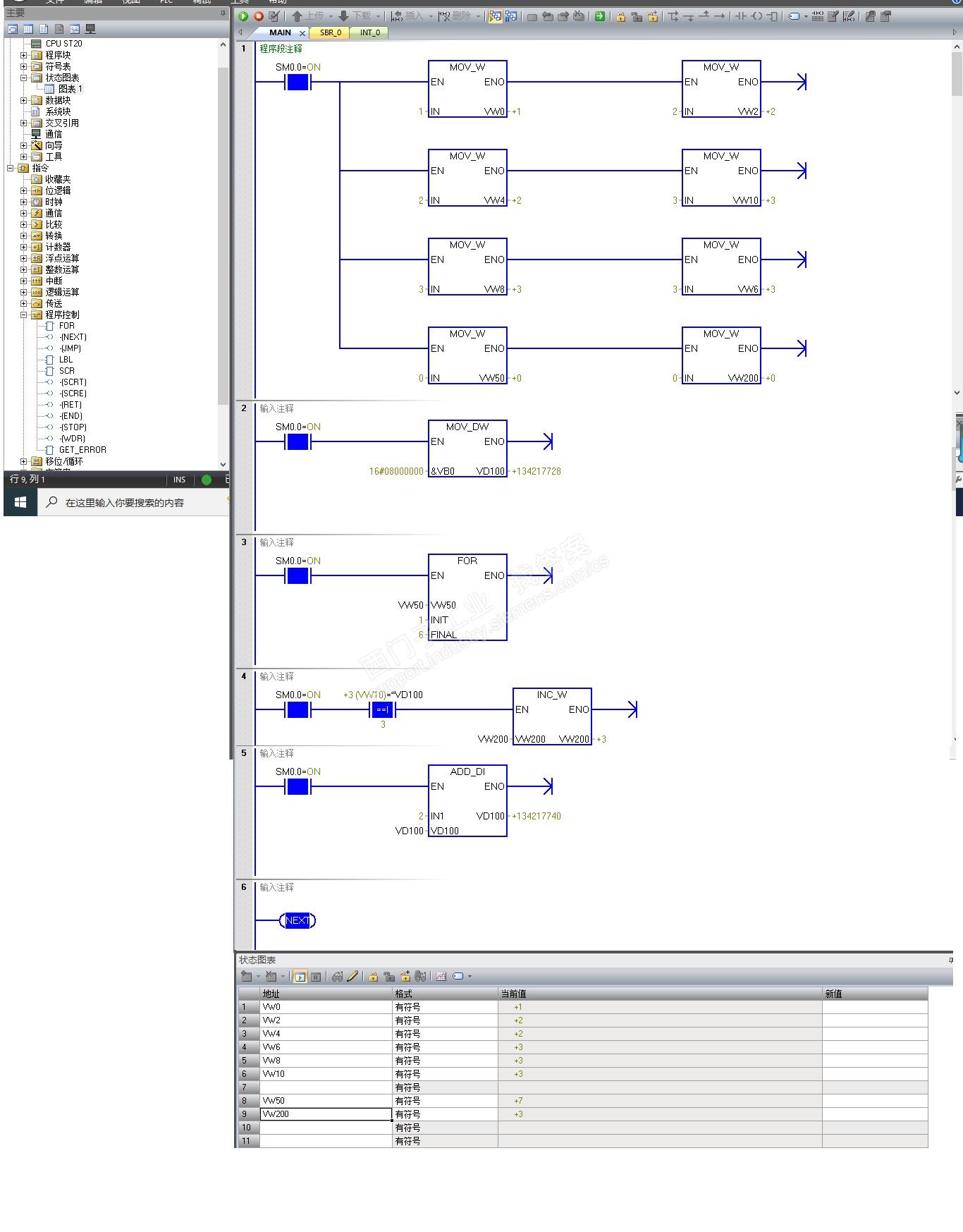Image resolution: width=963 pixels, height=1232 pixels.
Task: Insert a contact using toolbar icon
Action: [x=741, y=16]
